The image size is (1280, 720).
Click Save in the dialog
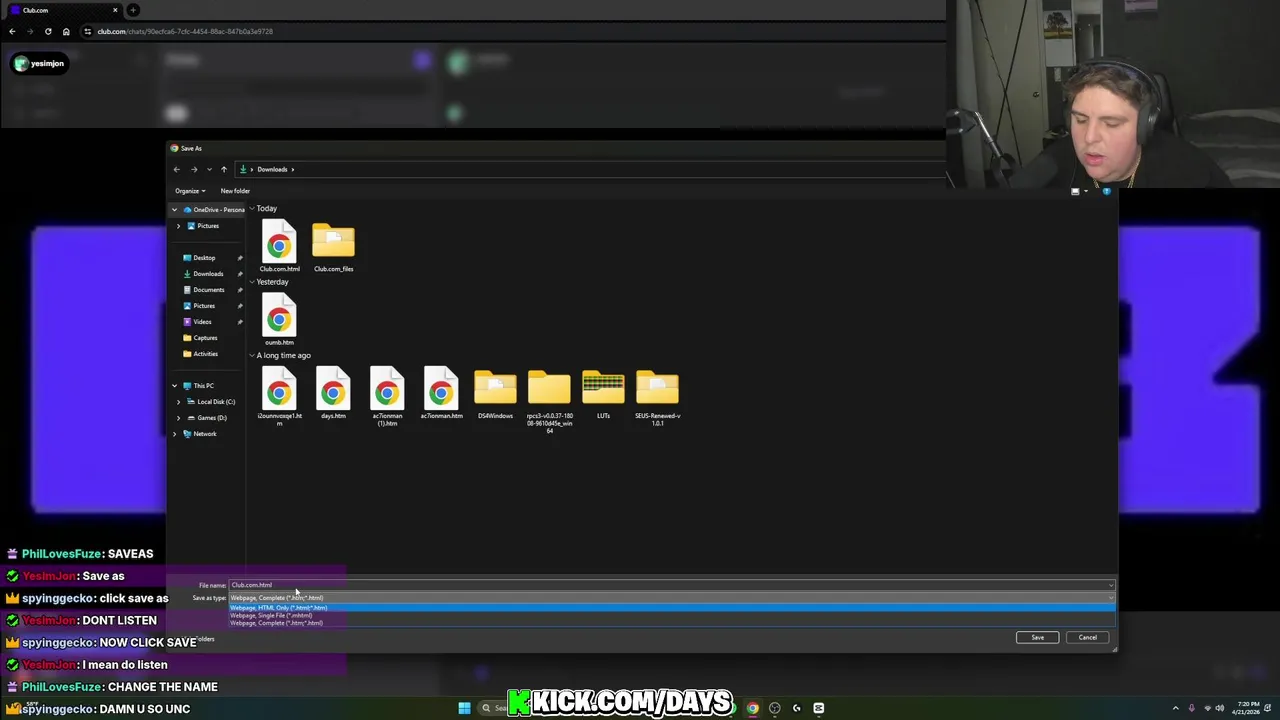[x=1037, y=638]
